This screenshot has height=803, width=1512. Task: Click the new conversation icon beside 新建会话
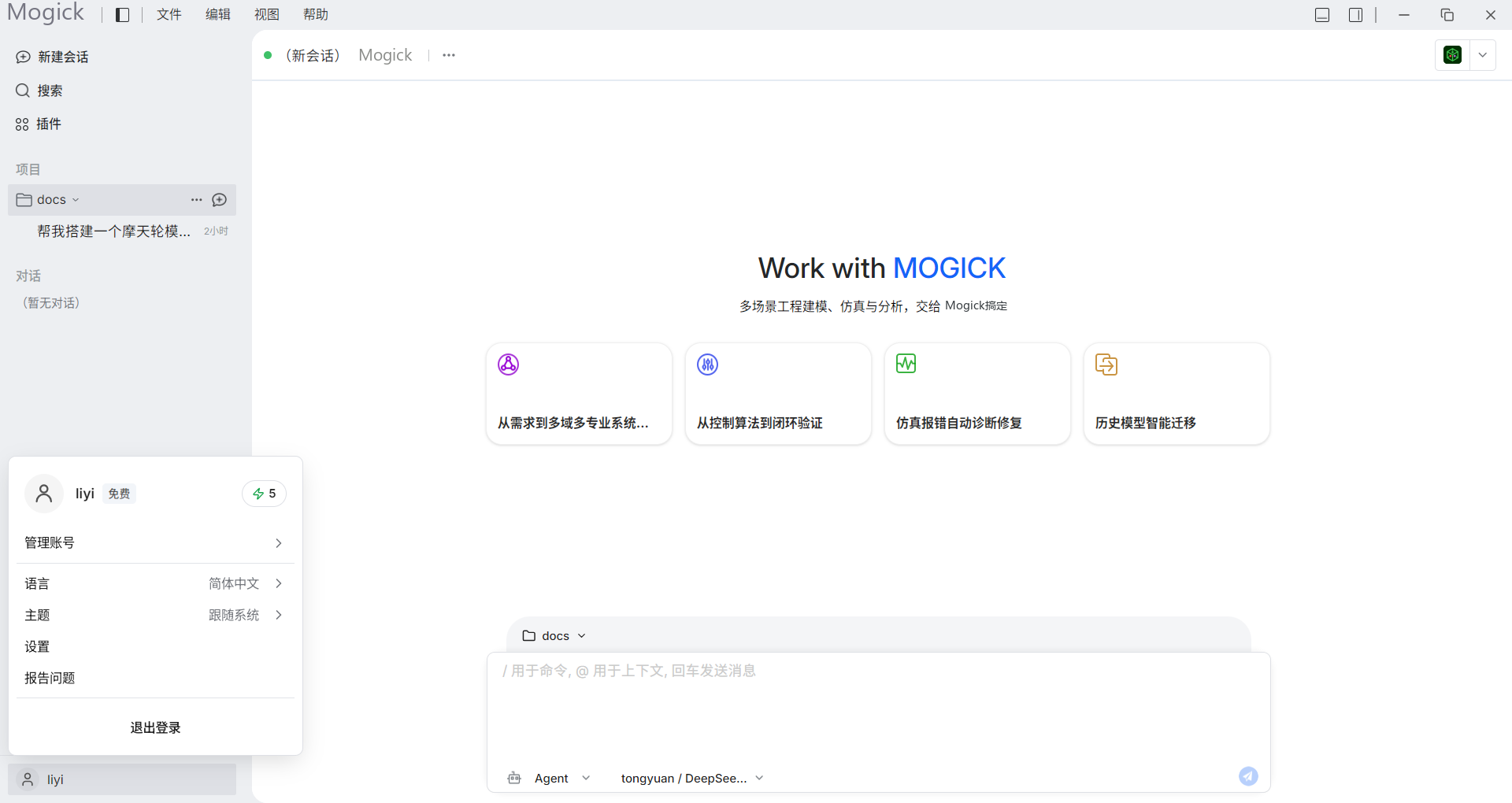24,57
